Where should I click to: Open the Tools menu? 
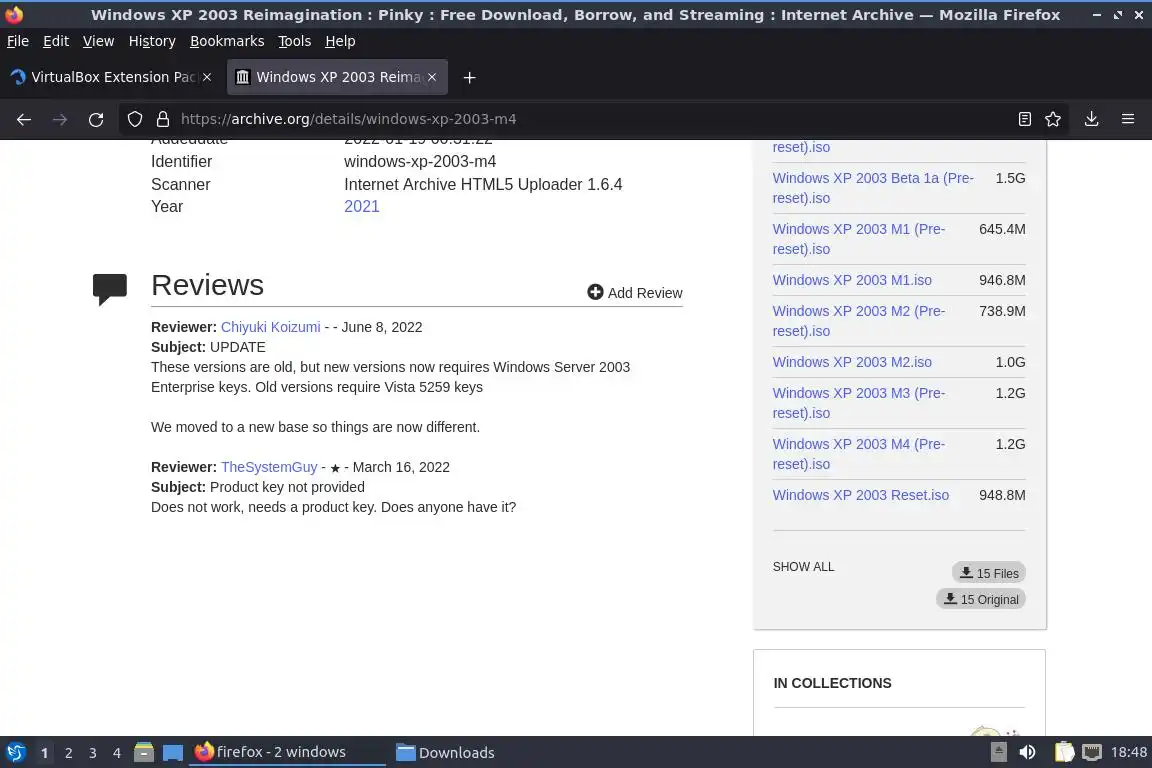295,41
